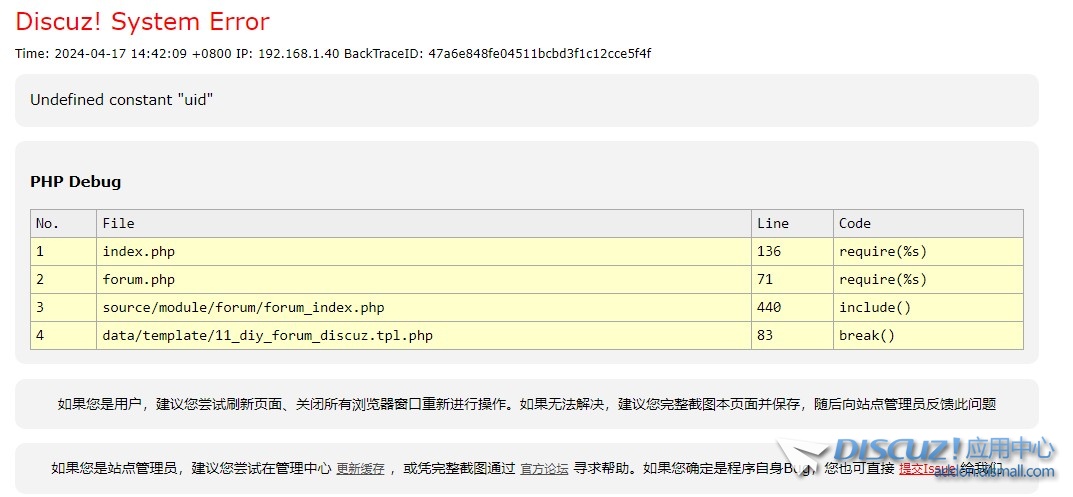Screen dimensions: 1073x497
Task: Click the No. column header
Action: coord(47,223)
